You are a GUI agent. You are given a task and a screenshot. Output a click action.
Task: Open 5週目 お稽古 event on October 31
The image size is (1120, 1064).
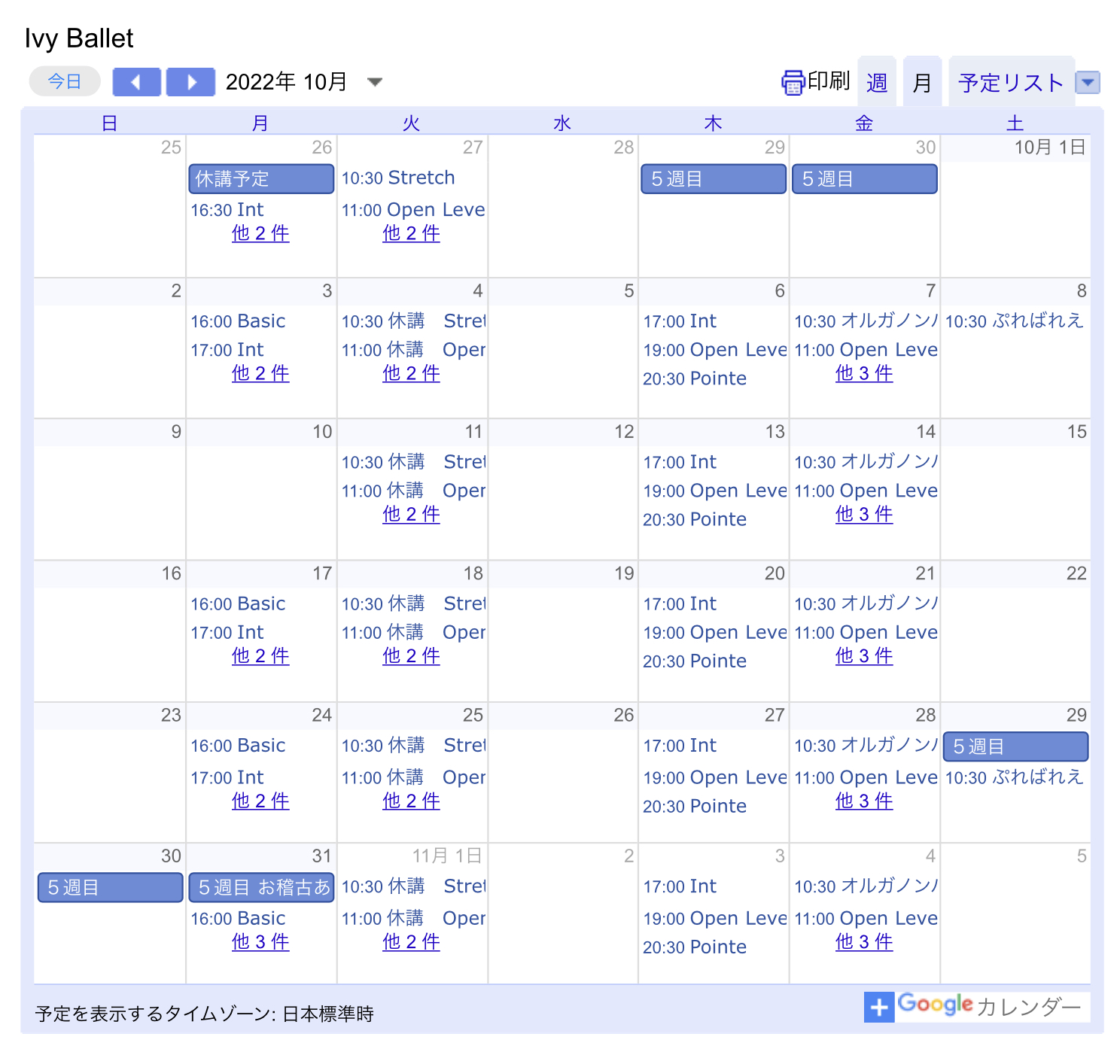click(x=260, y=888)
